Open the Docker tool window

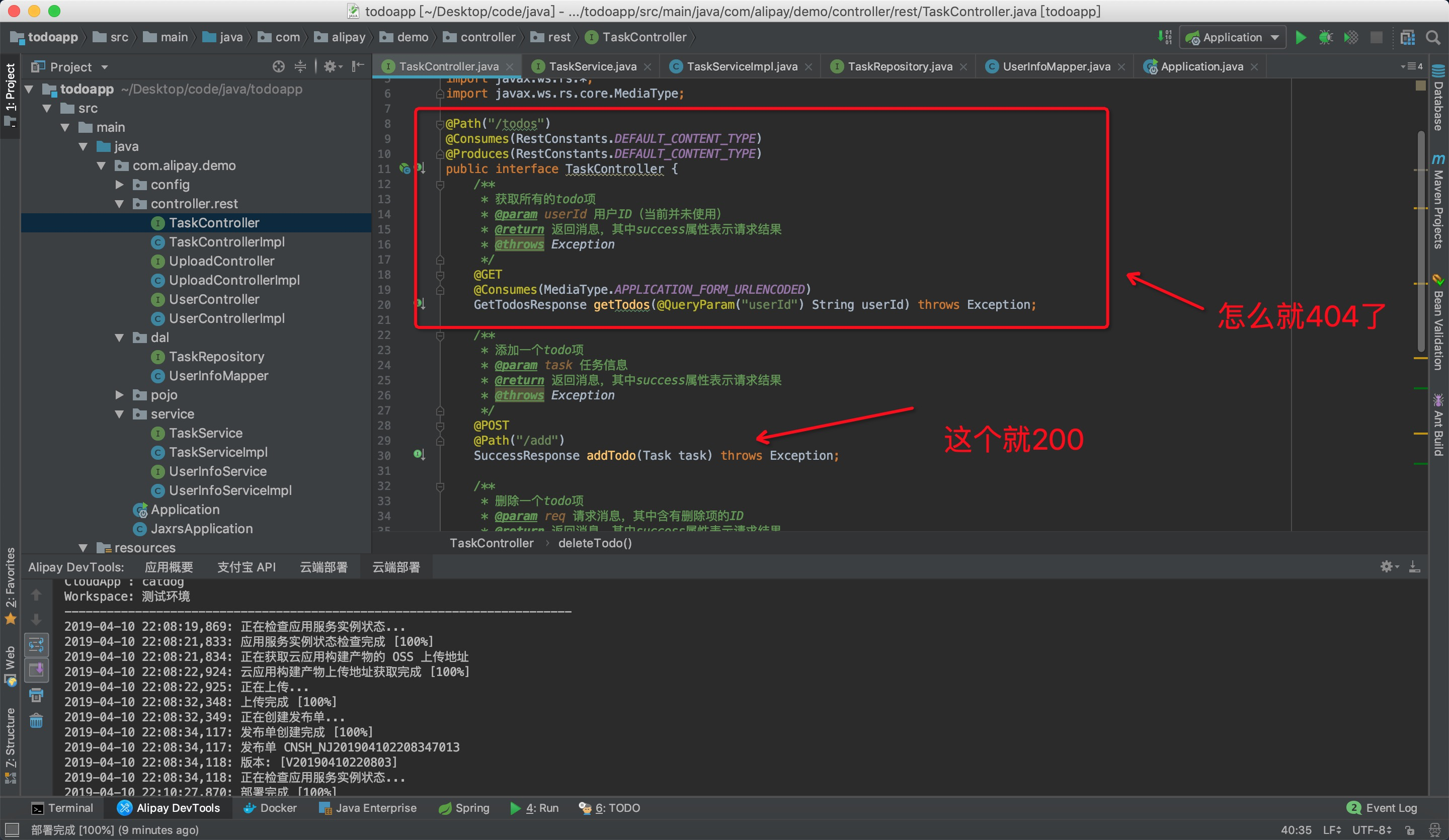pos(270,808)
